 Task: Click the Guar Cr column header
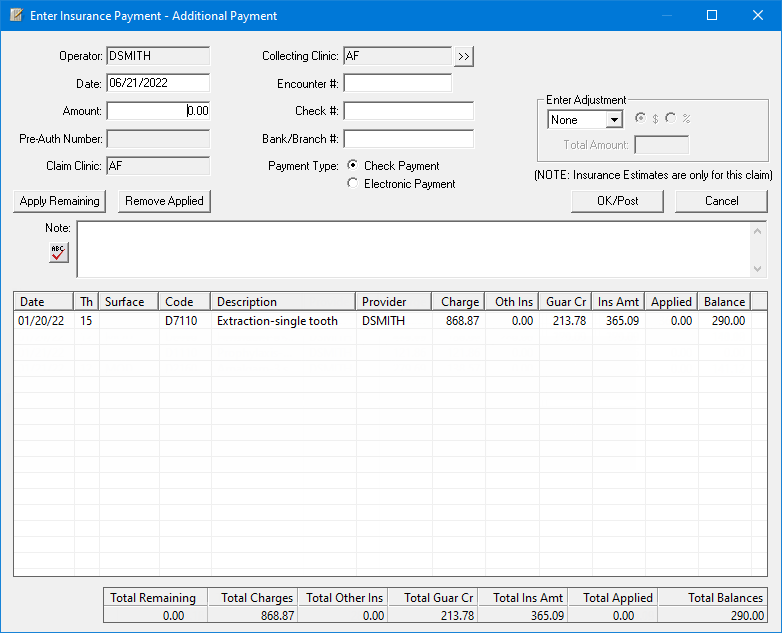(x=566, y=302)
